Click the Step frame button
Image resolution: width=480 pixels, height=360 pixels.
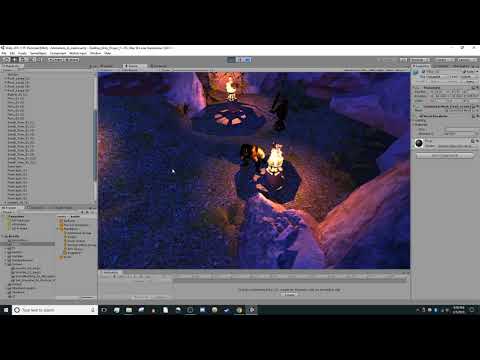(x=248, y=60)
